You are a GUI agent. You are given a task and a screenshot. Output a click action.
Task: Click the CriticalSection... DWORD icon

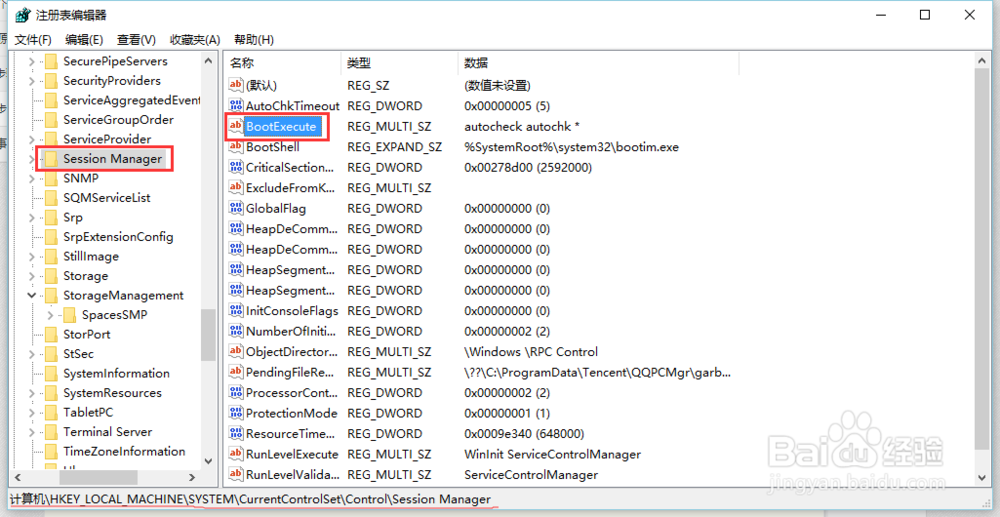(236, 167)
